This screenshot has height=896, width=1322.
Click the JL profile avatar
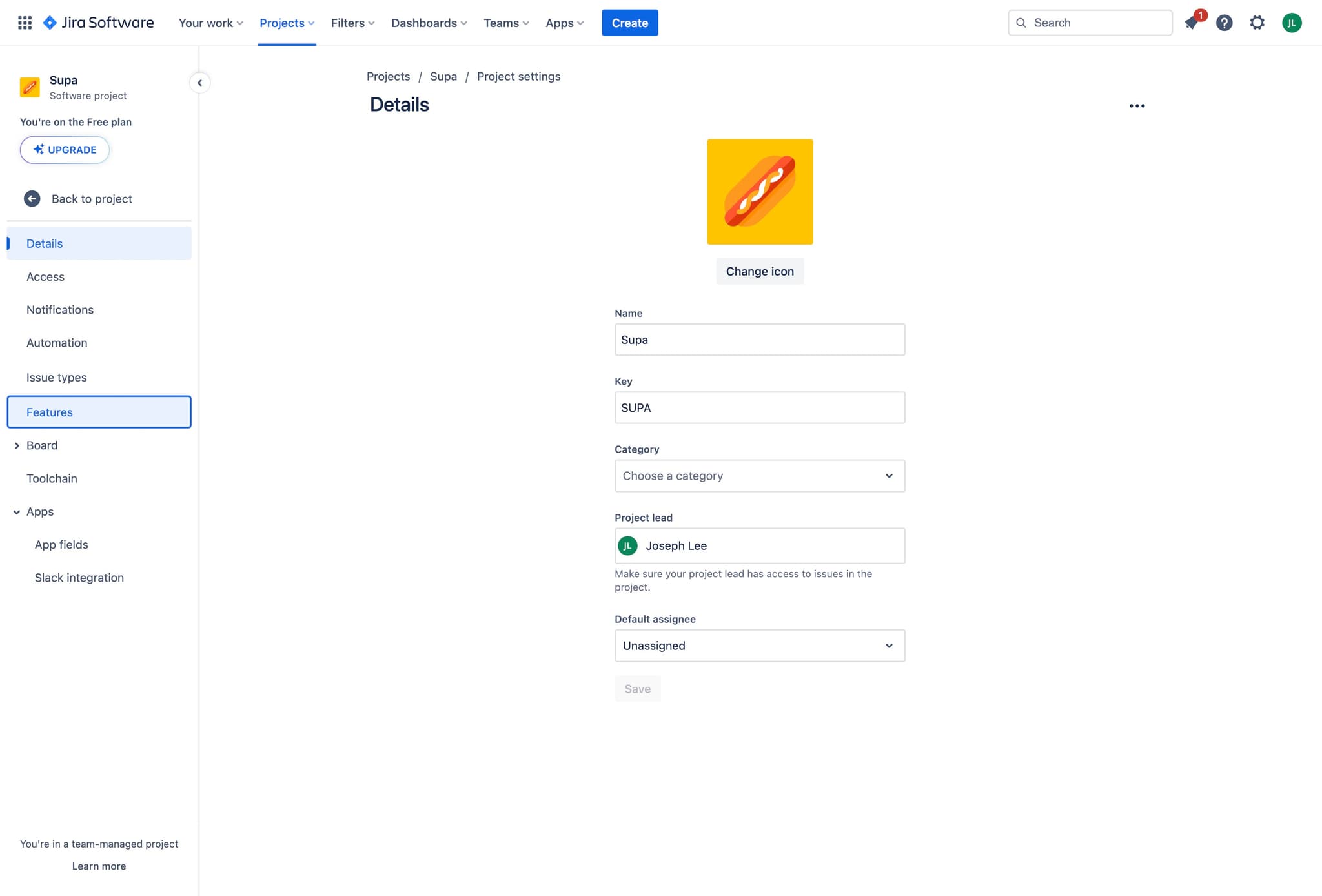pyautogui.click(x=1292, y=23)
